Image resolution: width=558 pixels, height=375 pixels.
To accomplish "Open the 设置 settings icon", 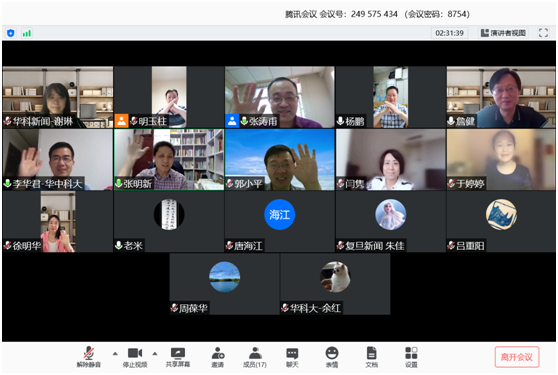I will point(411,357).
